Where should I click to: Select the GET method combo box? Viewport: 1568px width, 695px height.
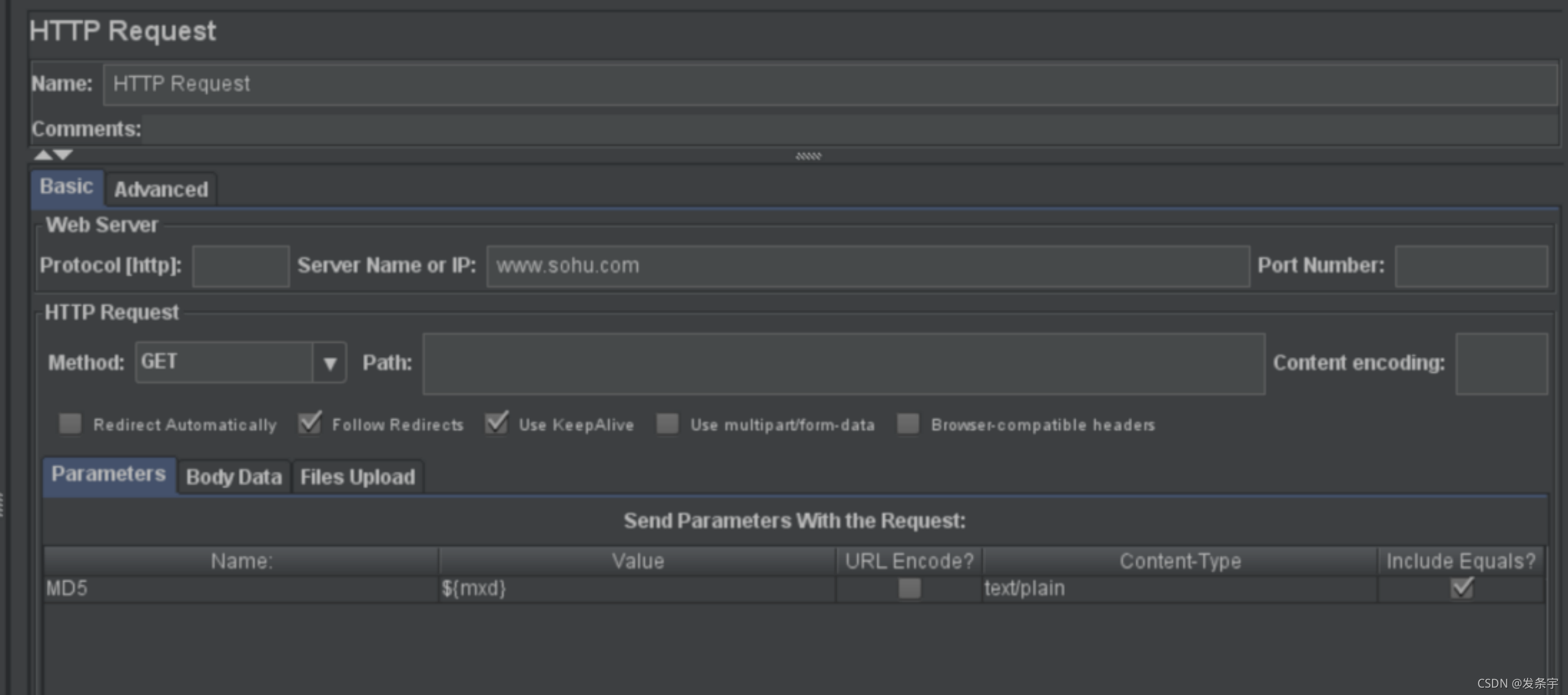coord(224,363)
